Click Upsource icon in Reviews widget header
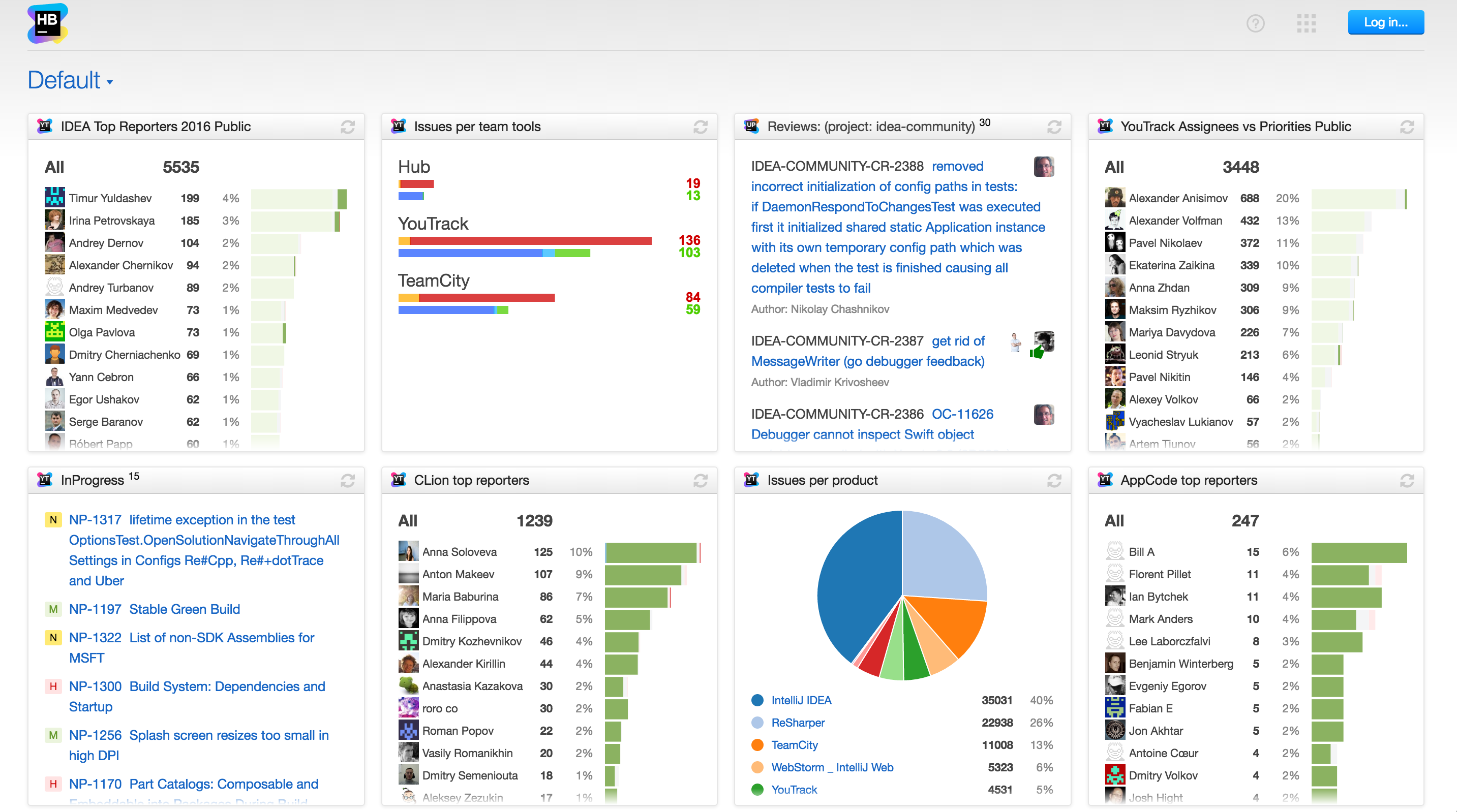The height and width of the screenshot is (812, 1457). (x=751, y=126)
